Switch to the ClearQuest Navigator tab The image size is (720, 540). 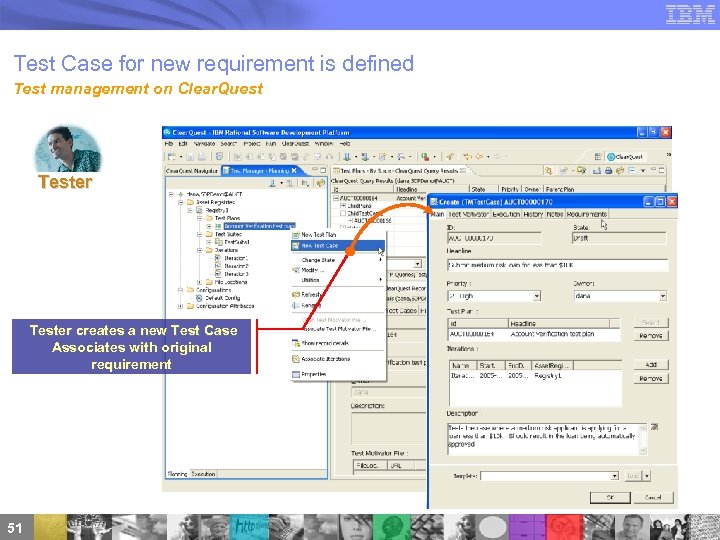pos(192,171)
